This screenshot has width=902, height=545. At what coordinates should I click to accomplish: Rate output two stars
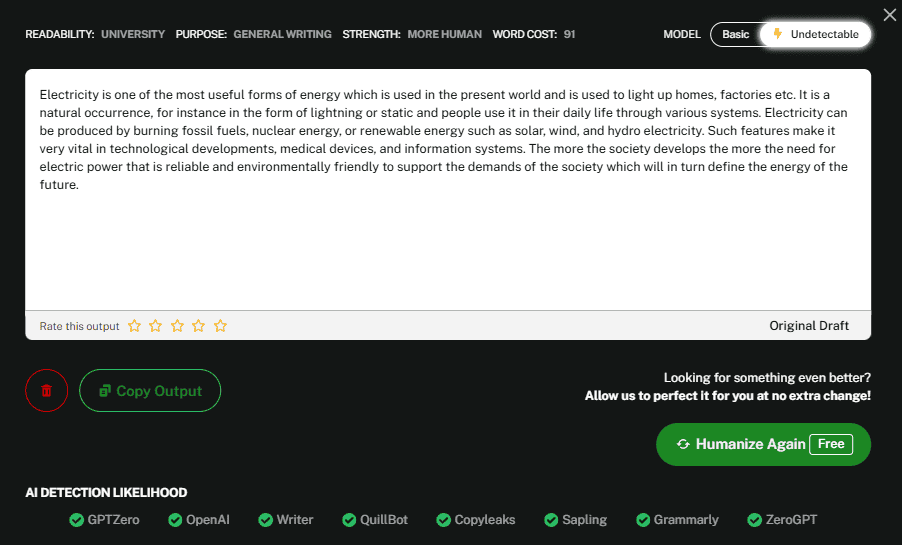(x=155, y=326)
